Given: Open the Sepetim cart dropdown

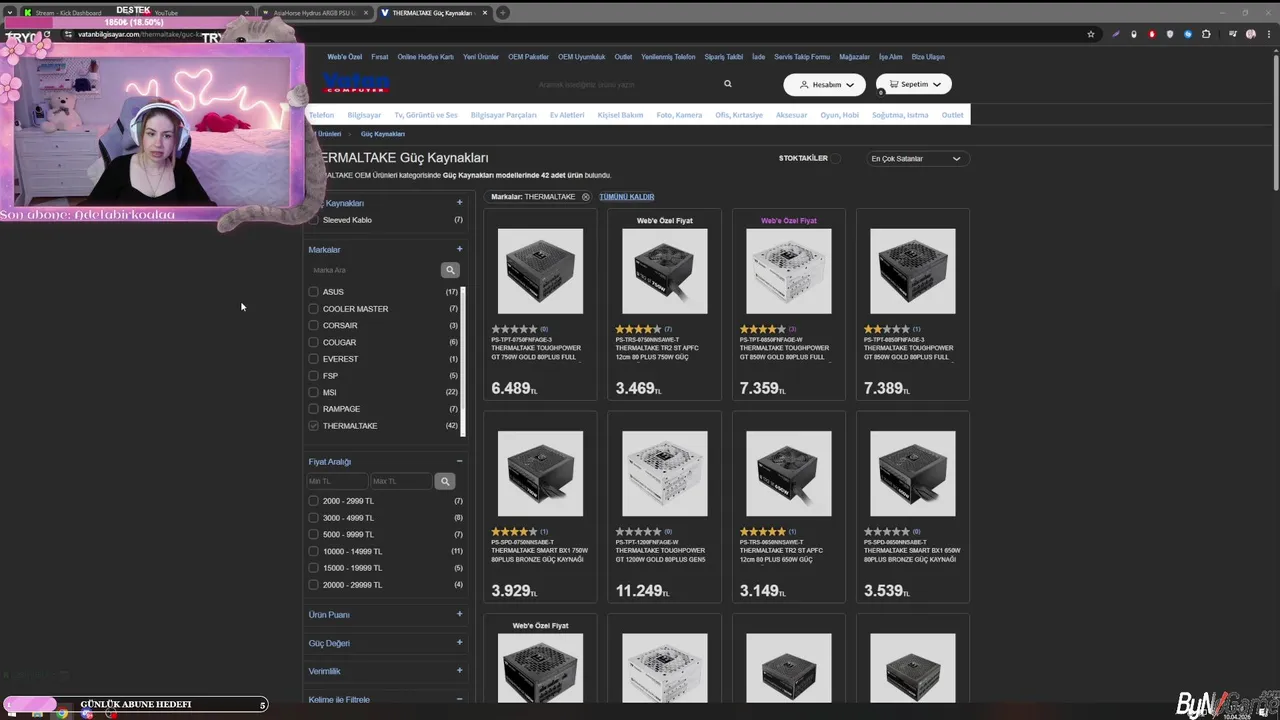Looking at the screenshot, I should coord(914,84).
